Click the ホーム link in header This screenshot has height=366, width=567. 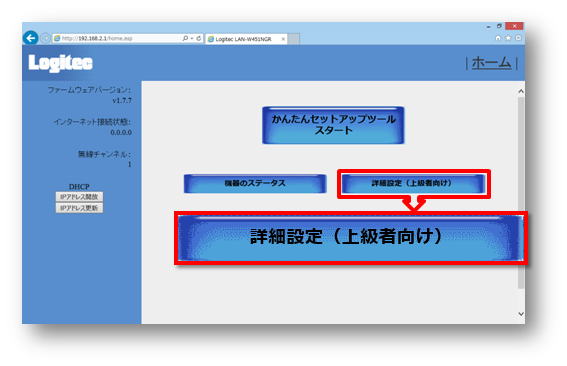coord(491,63)
